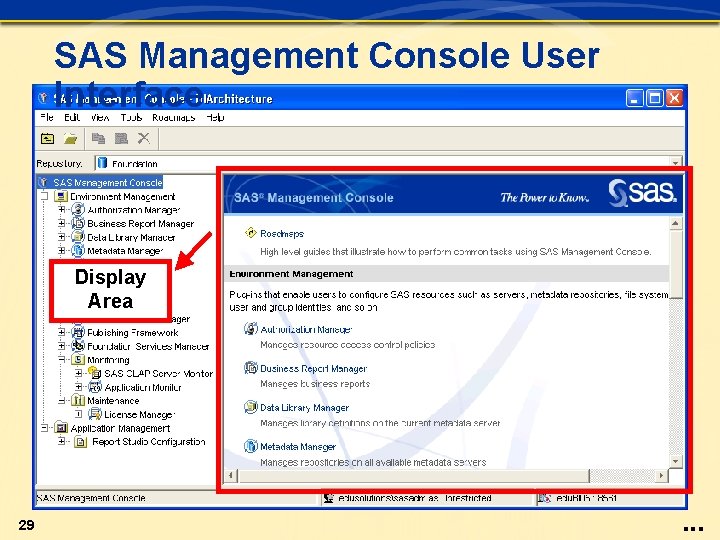Click the Publishing Framework tree icon

click(x=79, y=332)
